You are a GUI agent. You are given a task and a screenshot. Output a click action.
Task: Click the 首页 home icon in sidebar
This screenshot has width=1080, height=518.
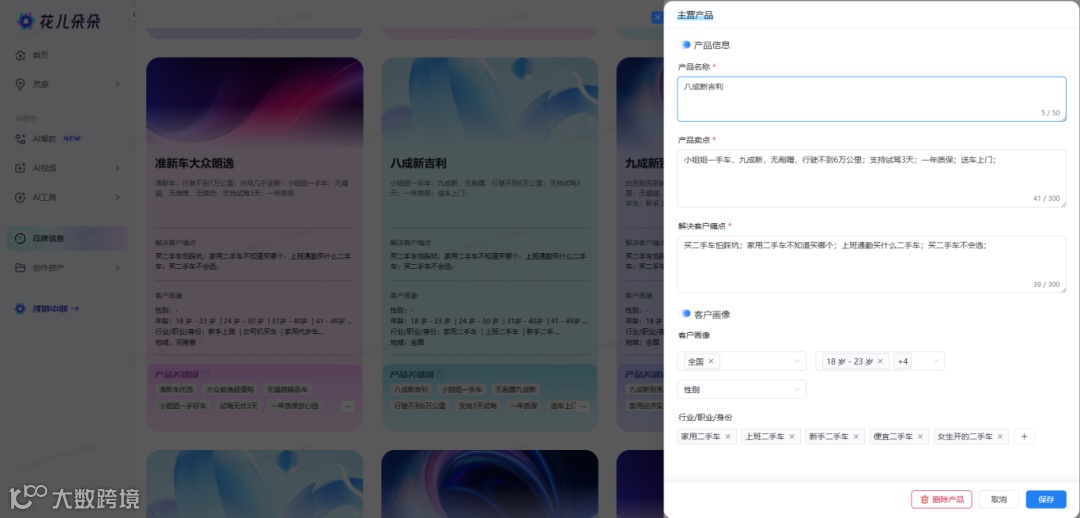coord(21,55)
